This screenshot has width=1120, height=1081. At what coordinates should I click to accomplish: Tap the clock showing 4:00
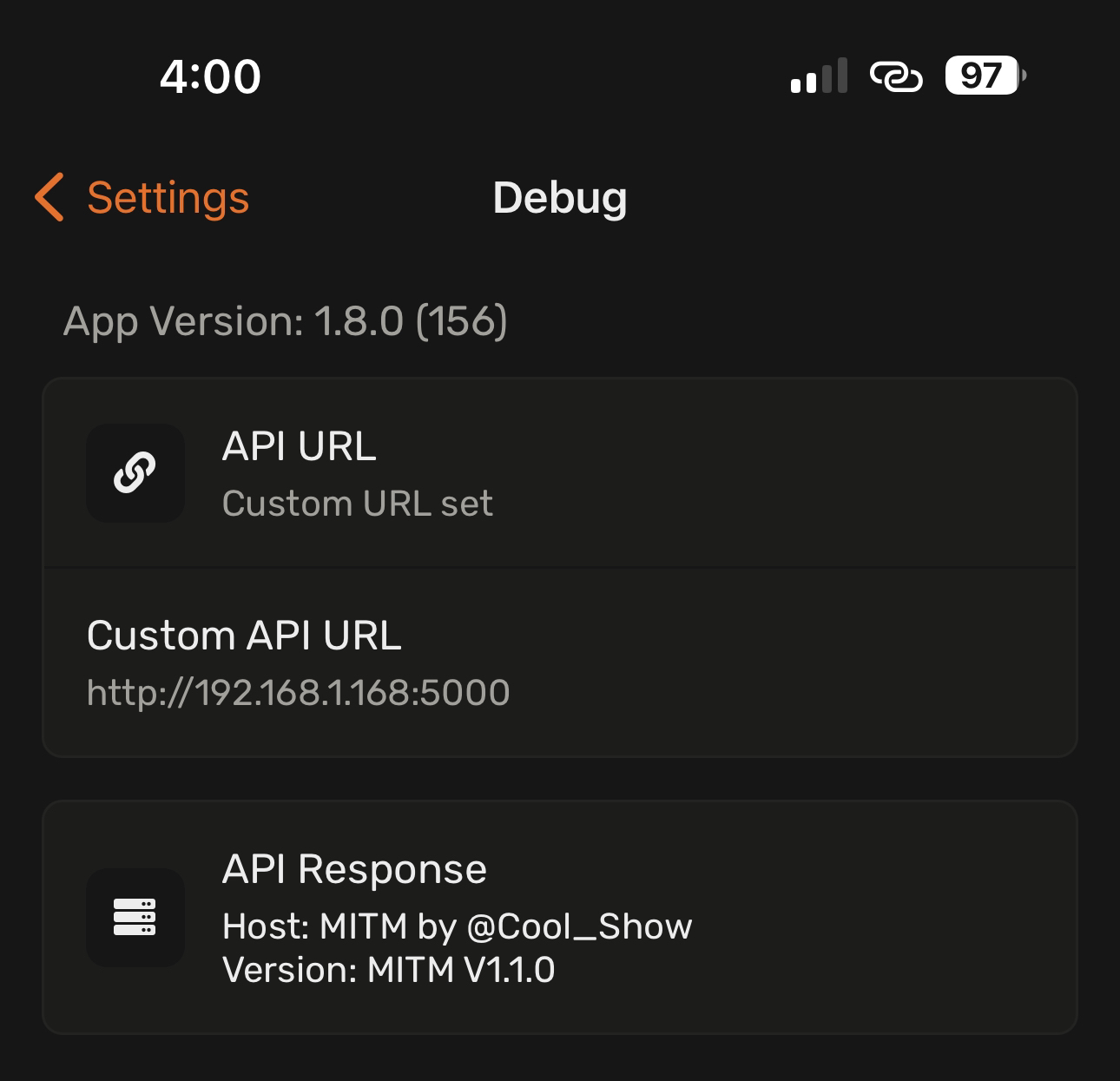click(x=209, y=78)
